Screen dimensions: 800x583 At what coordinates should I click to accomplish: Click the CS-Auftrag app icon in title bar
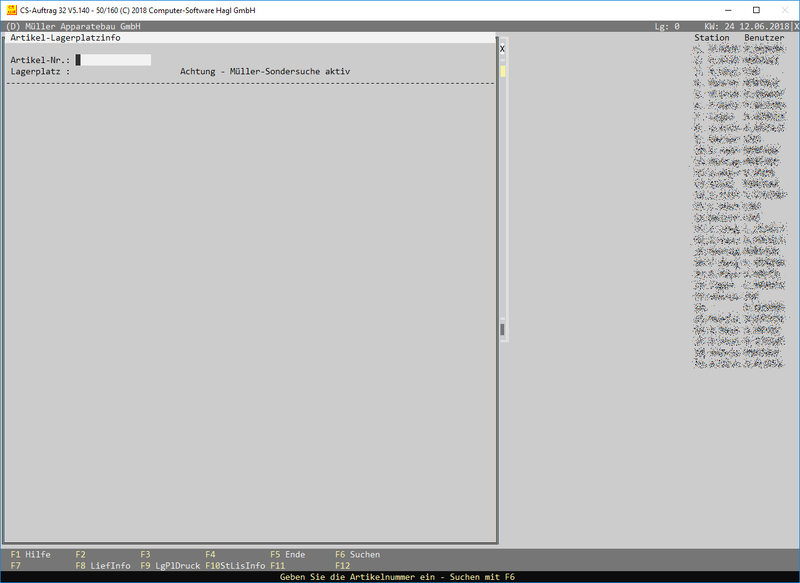coord(11,10)
